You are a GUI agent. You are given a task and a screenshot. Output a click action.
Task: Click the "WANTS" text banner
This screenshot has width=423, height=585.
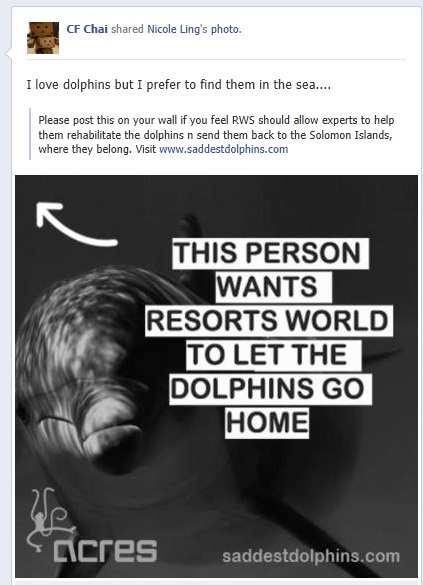click(273, 287)
